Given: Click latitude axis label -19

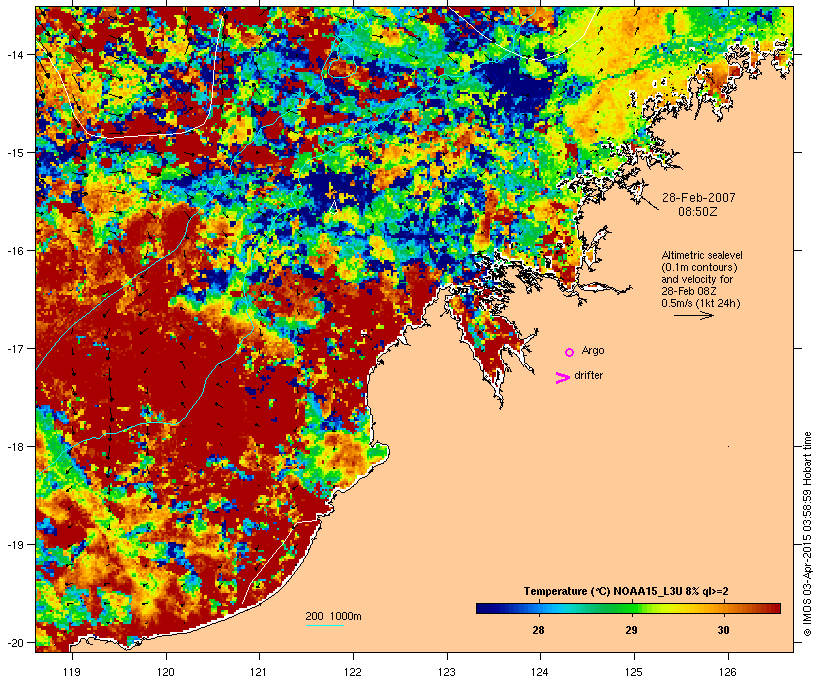Looking at the screenshot, I should pyautogui.click(x=14, y=545).
